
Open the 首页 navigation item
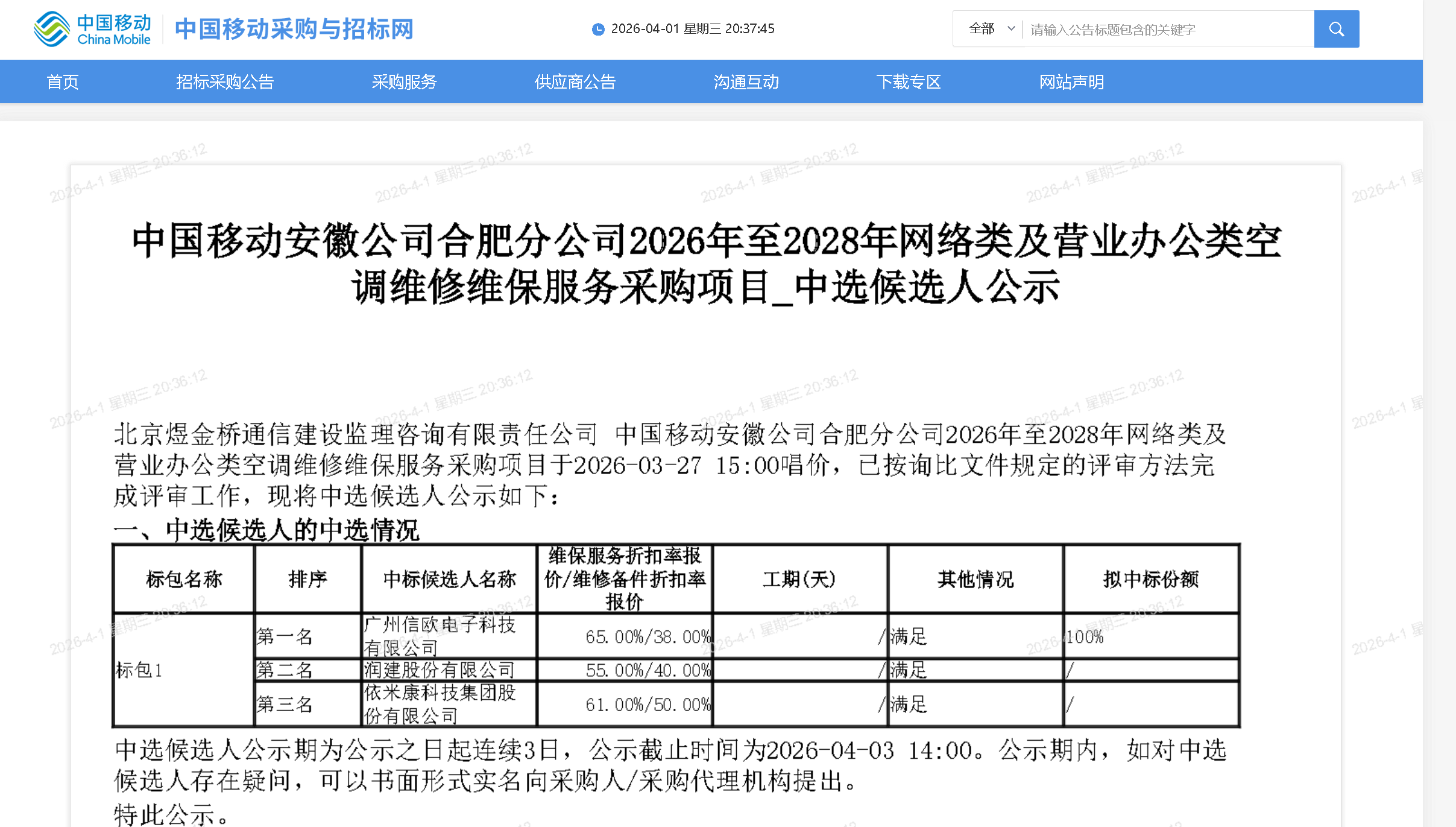point(63,82)
